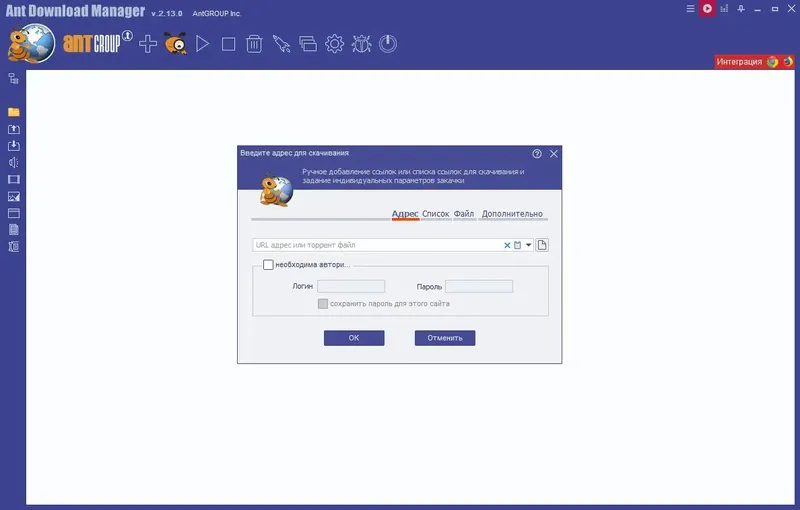The height and width of the screenshot is (510, 800).
Task: Select the video film category in sidebar
Action: tap(14, 180)
